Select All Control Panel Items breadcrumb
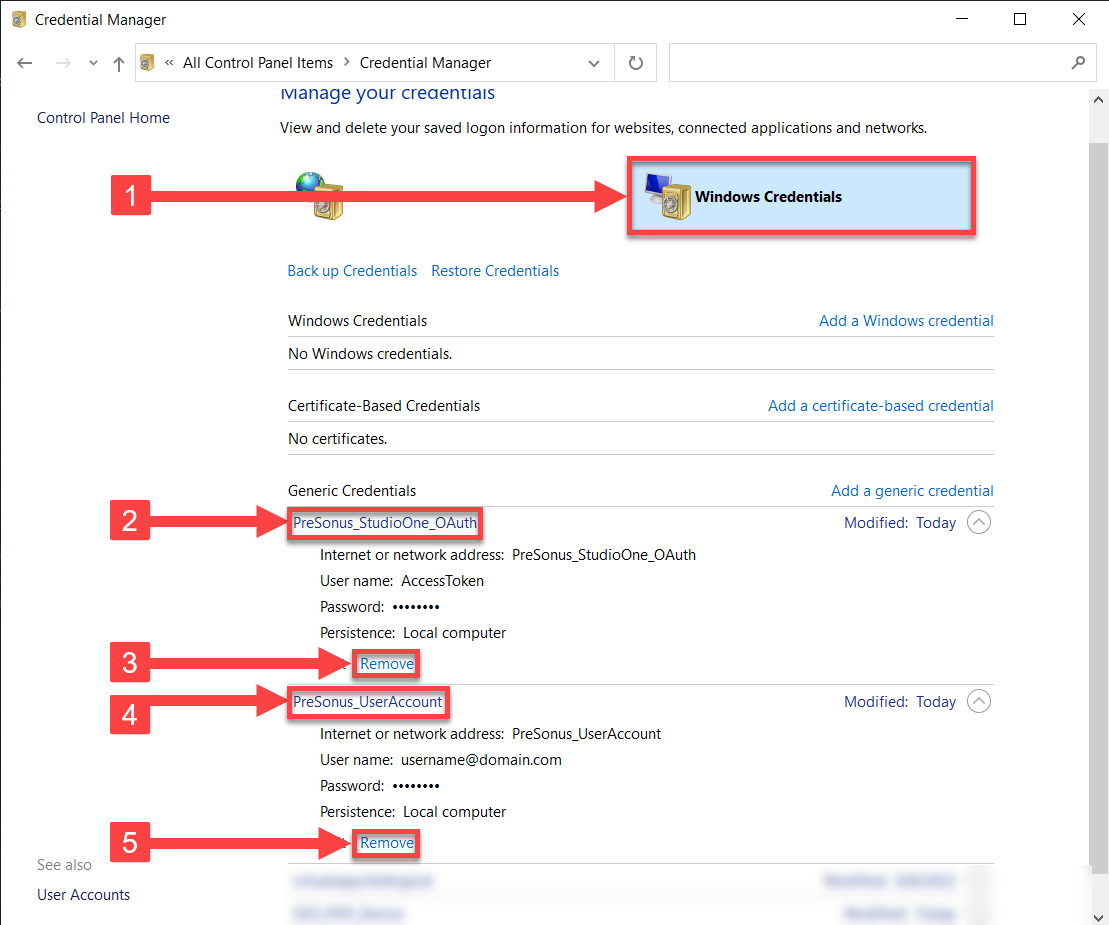This screenshot has height=925, width=1109. [257, 63]
